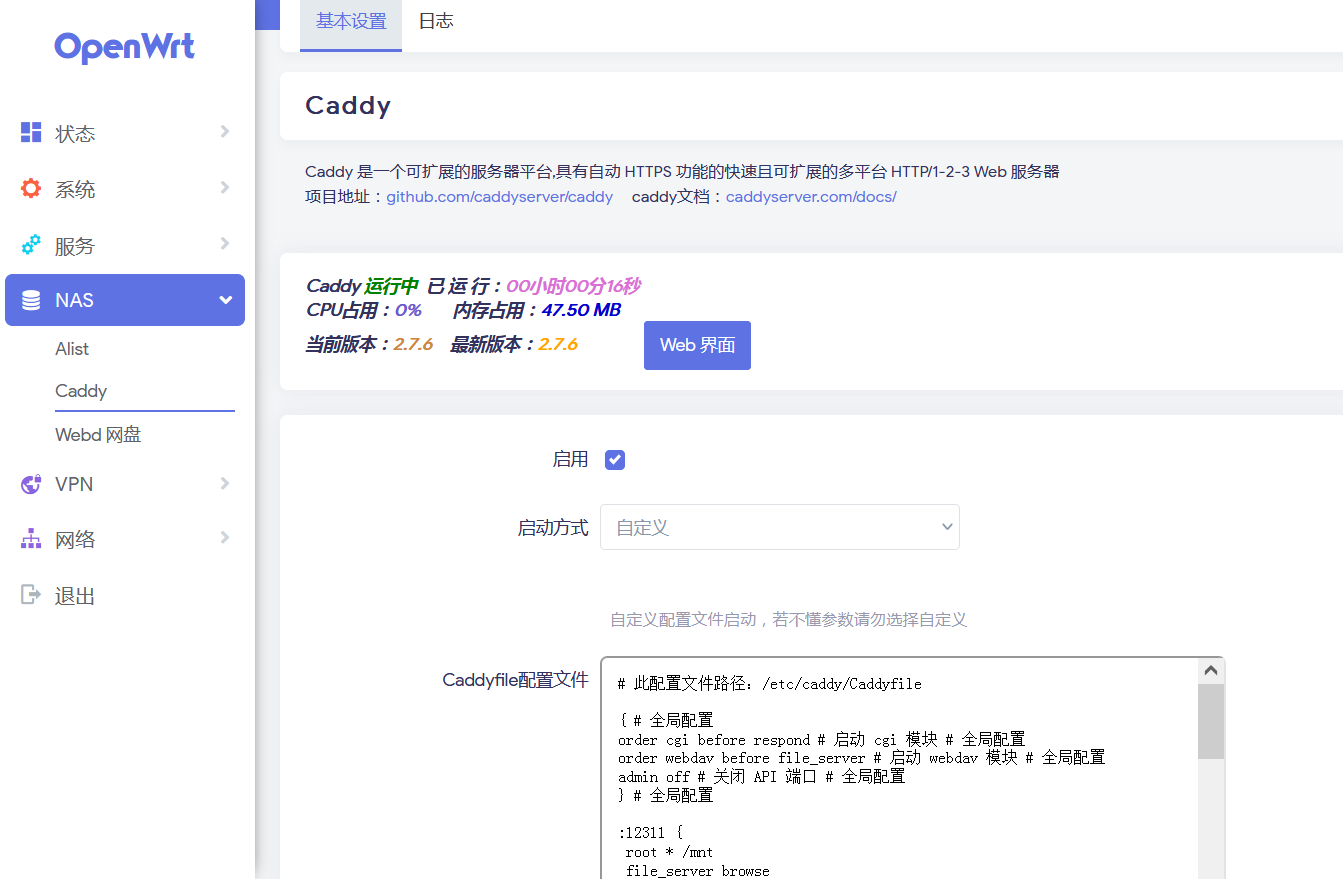Screen dimensions: 1343x879
Task: Click the 启动方式 label
Action: [x=553, y=528]
